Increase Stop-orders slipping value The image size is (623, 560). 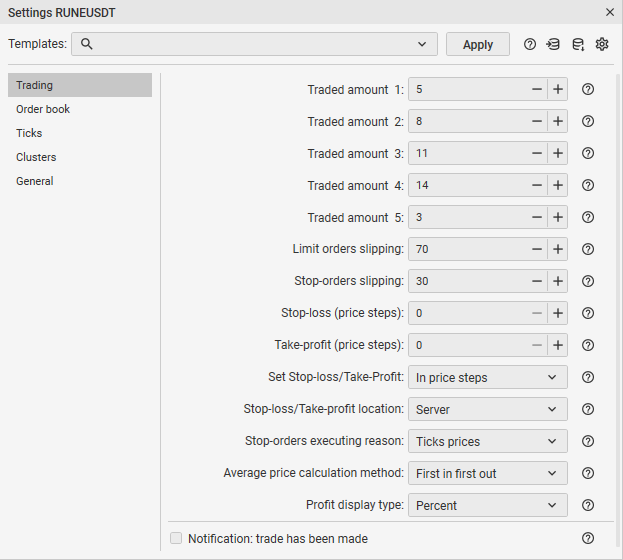[x=557, y=281]
